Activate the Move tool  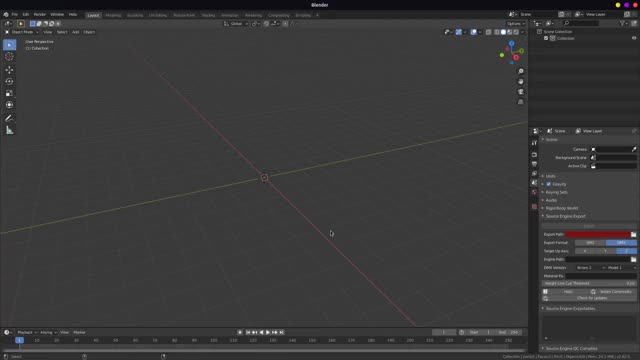pyautogui.click(x=9, y=70)
